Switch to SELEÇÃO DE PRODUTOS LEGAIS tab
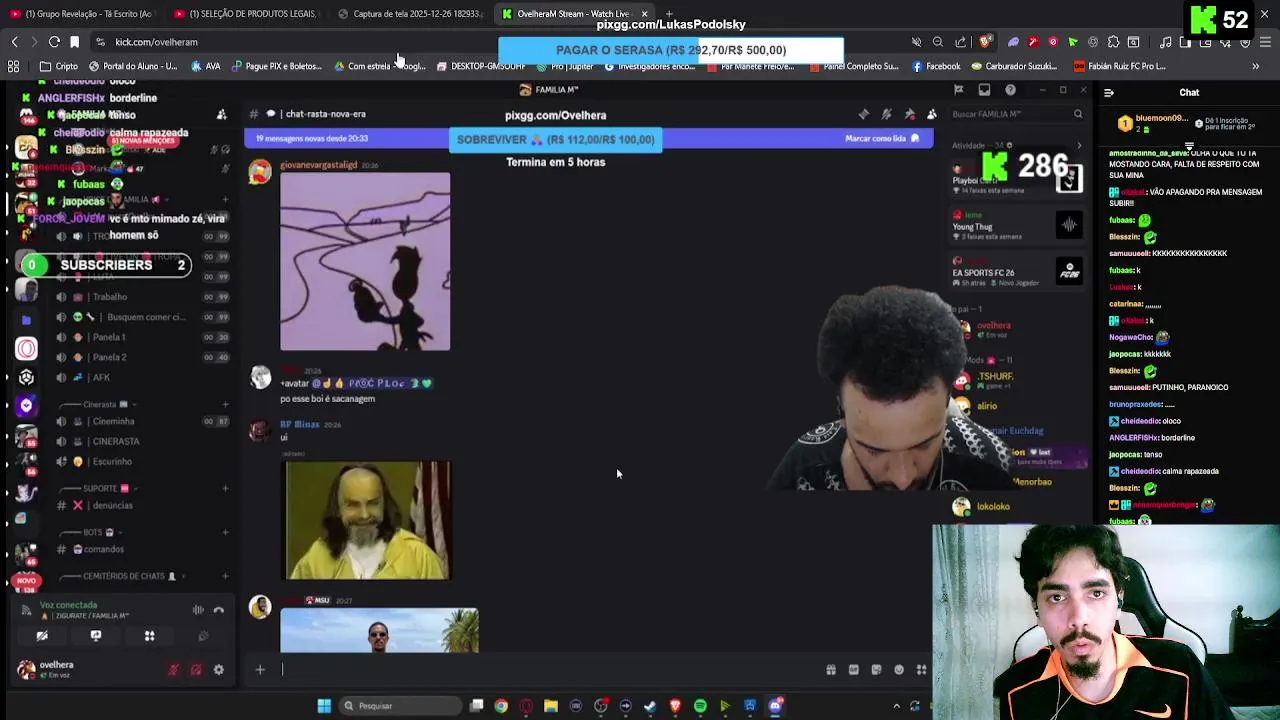This screenshot has width=1280, height=720. tap(246, 14)
